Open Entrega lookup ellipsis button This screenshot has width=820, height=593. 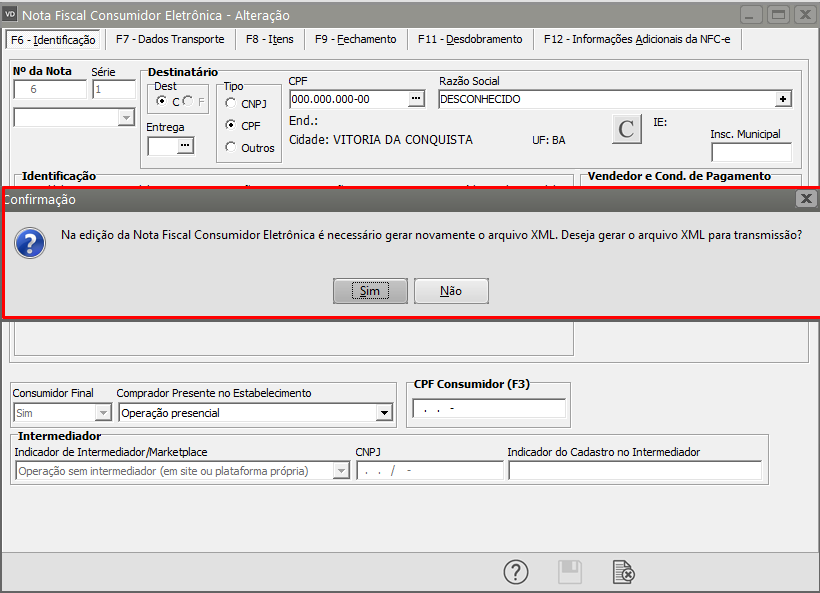coord(184,146)
